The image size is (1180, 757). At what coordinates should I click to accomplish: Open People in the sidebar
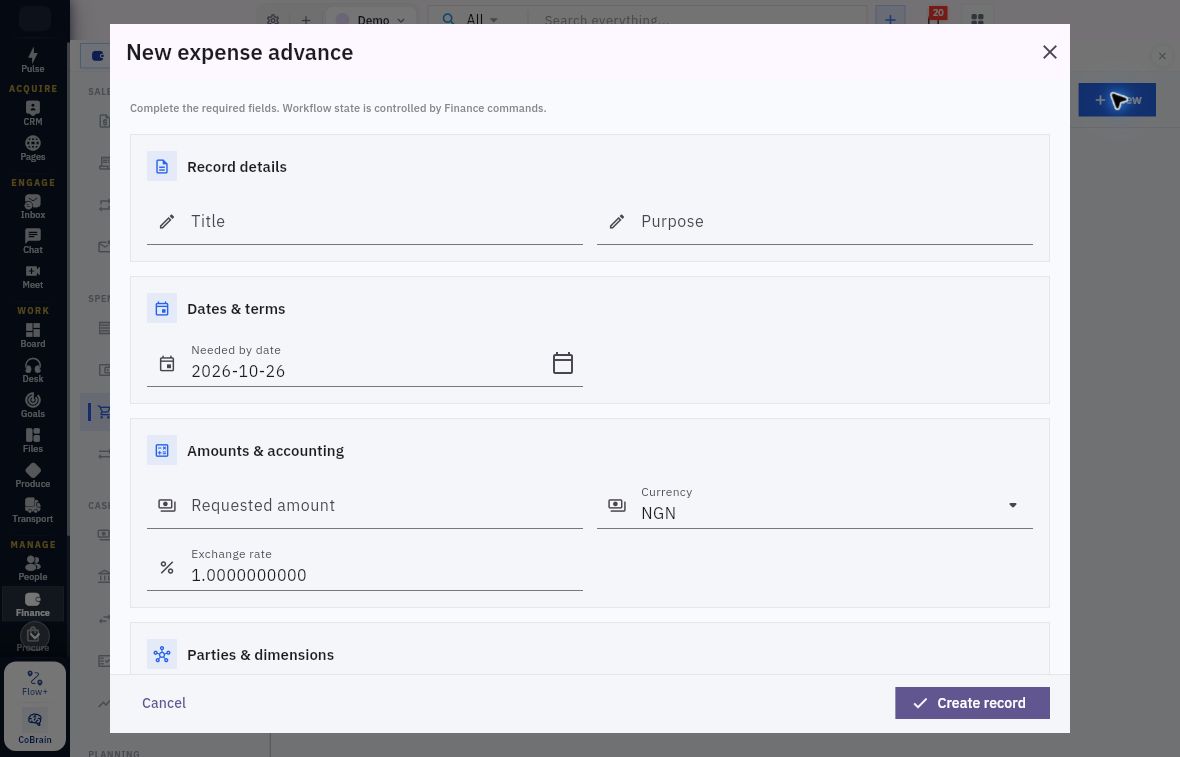coord(32,568)
